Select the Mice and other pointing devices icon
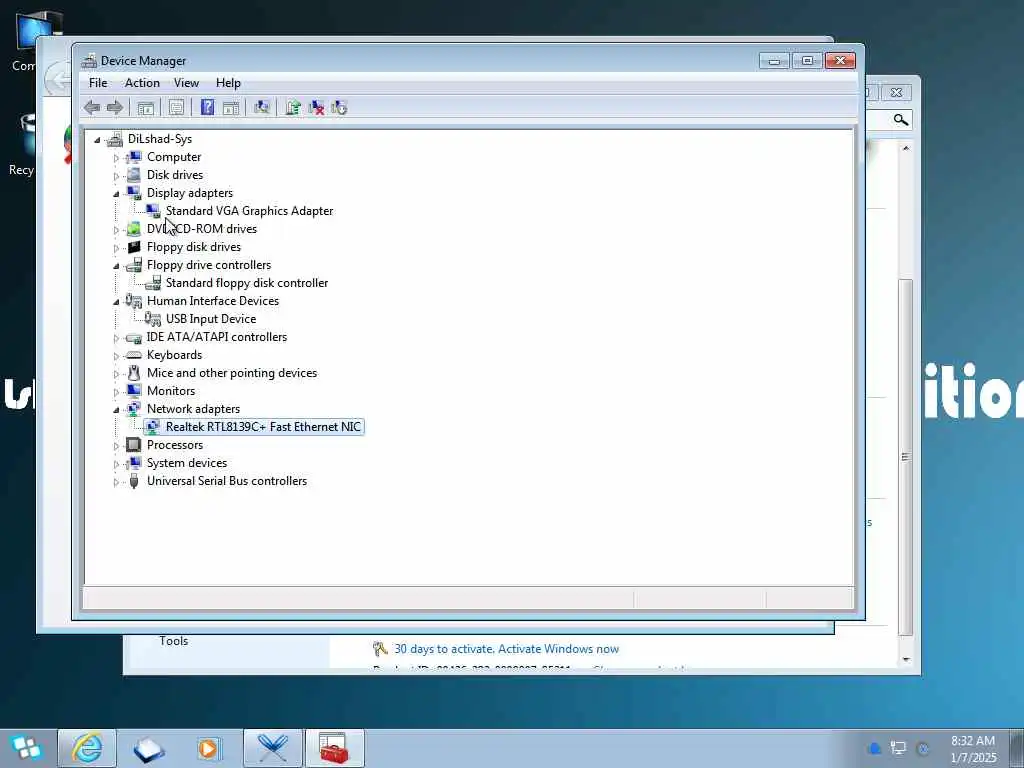The image size is (1024, 768). click(x=134, y=373)
